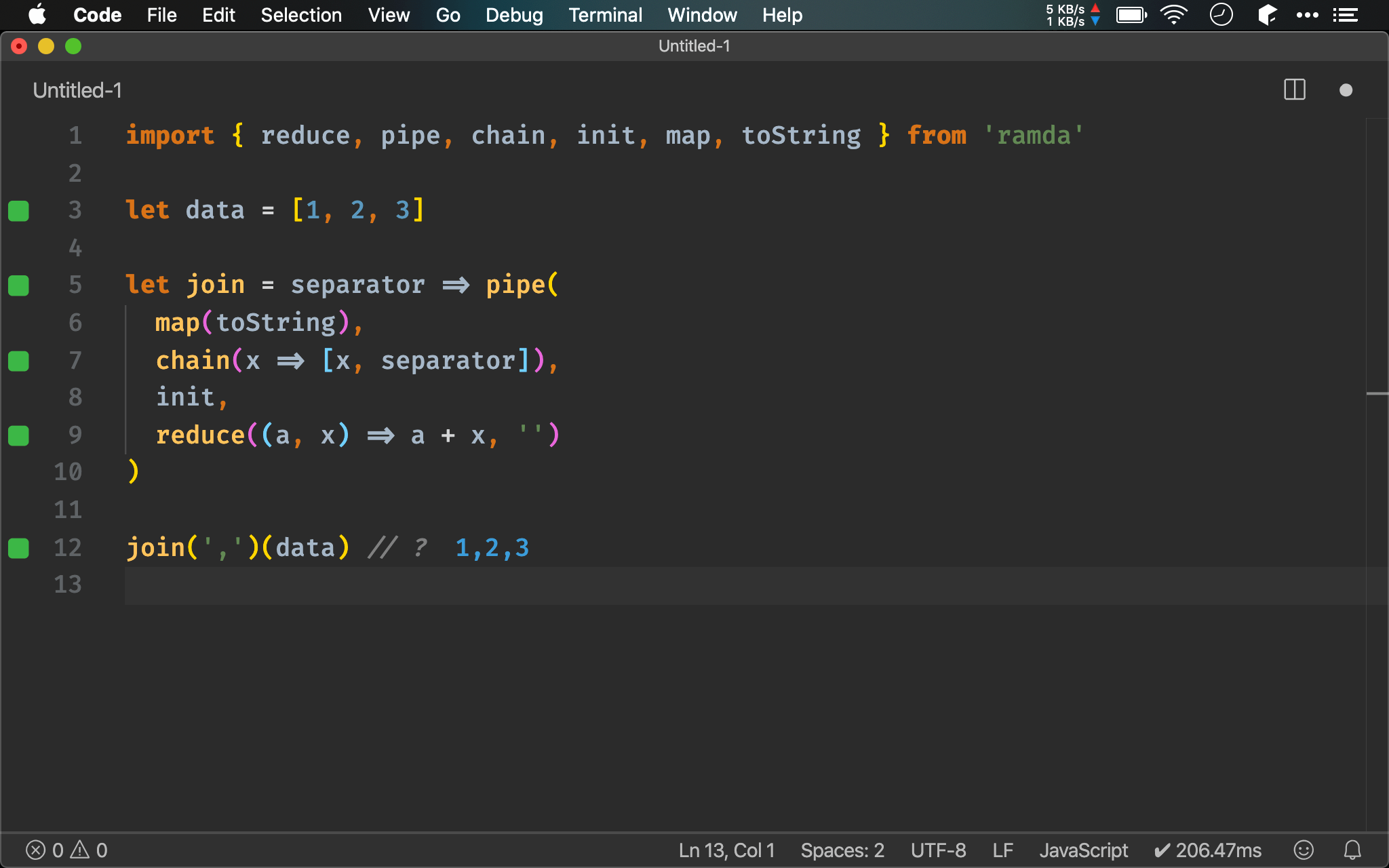Open the Go menu
The width and height of the screenshot is (1389, 868).
[448, 15]
